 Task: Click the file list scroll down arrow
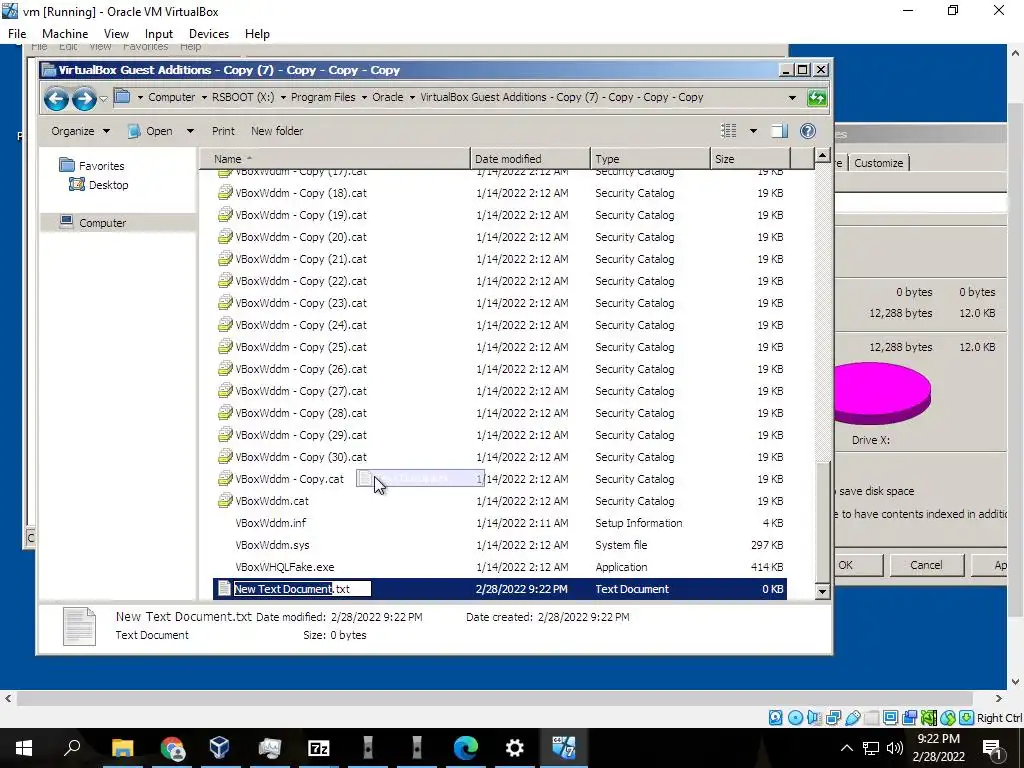(x=822, y=592)
